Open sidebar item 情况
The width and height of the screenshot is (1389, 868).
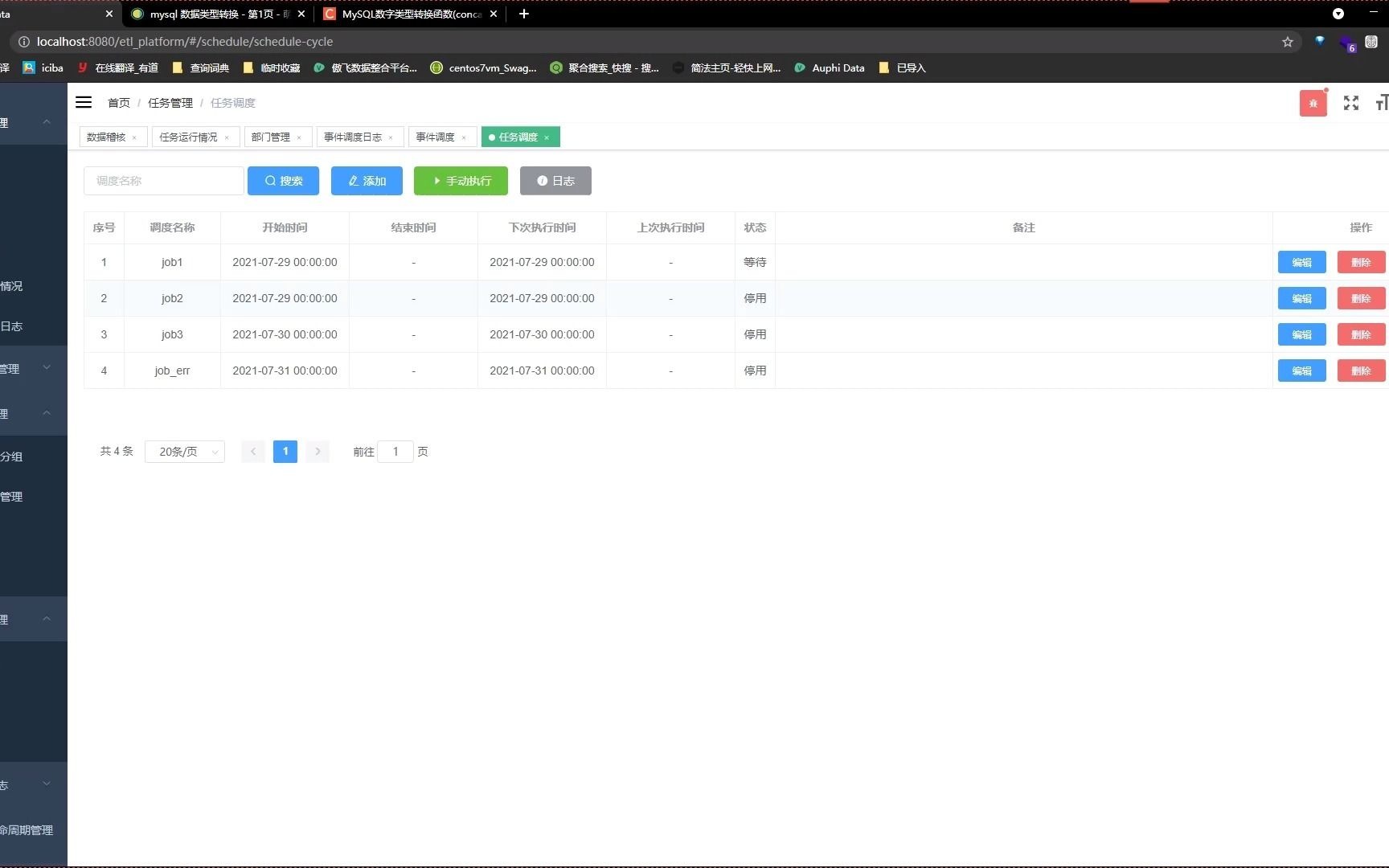[33, 286]
